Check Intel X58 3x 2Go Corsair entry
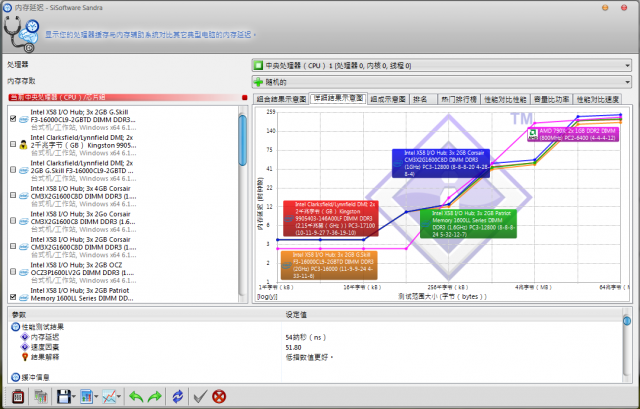The width and height of the screenshot is (640, 409). [13, 220]
